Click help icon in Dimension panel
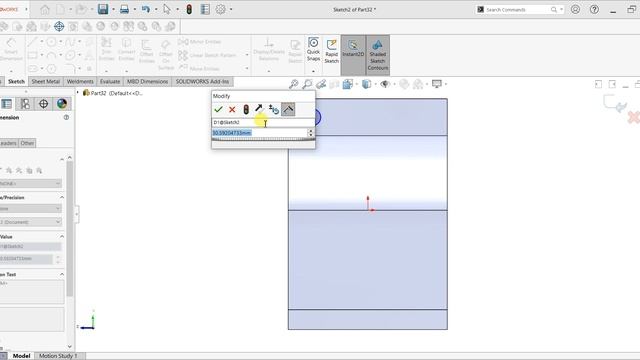 pos(66,118)
